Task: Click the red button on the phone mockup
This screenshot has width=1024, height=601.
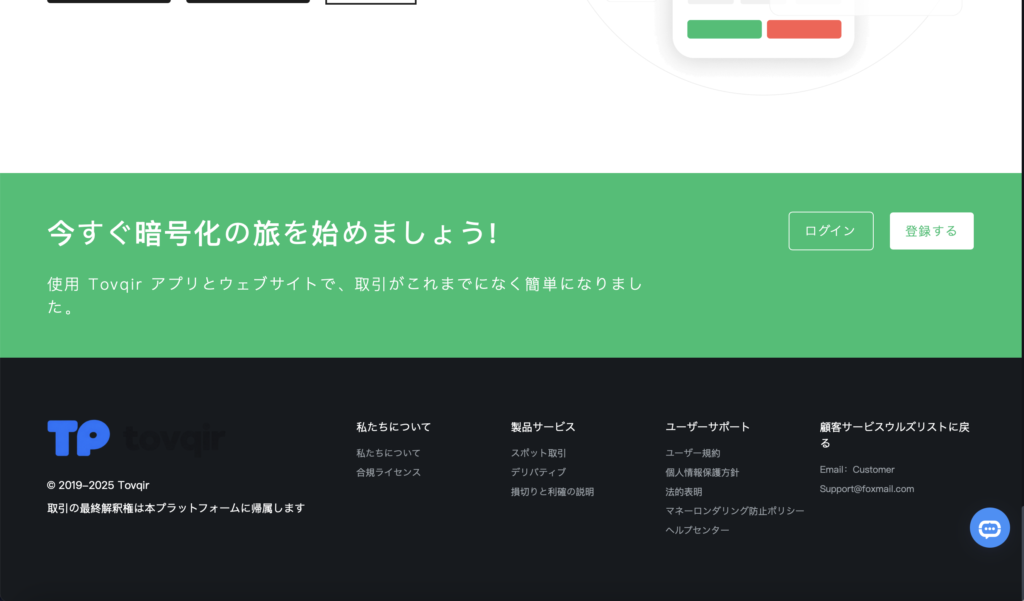Action: tap(804, 29)
